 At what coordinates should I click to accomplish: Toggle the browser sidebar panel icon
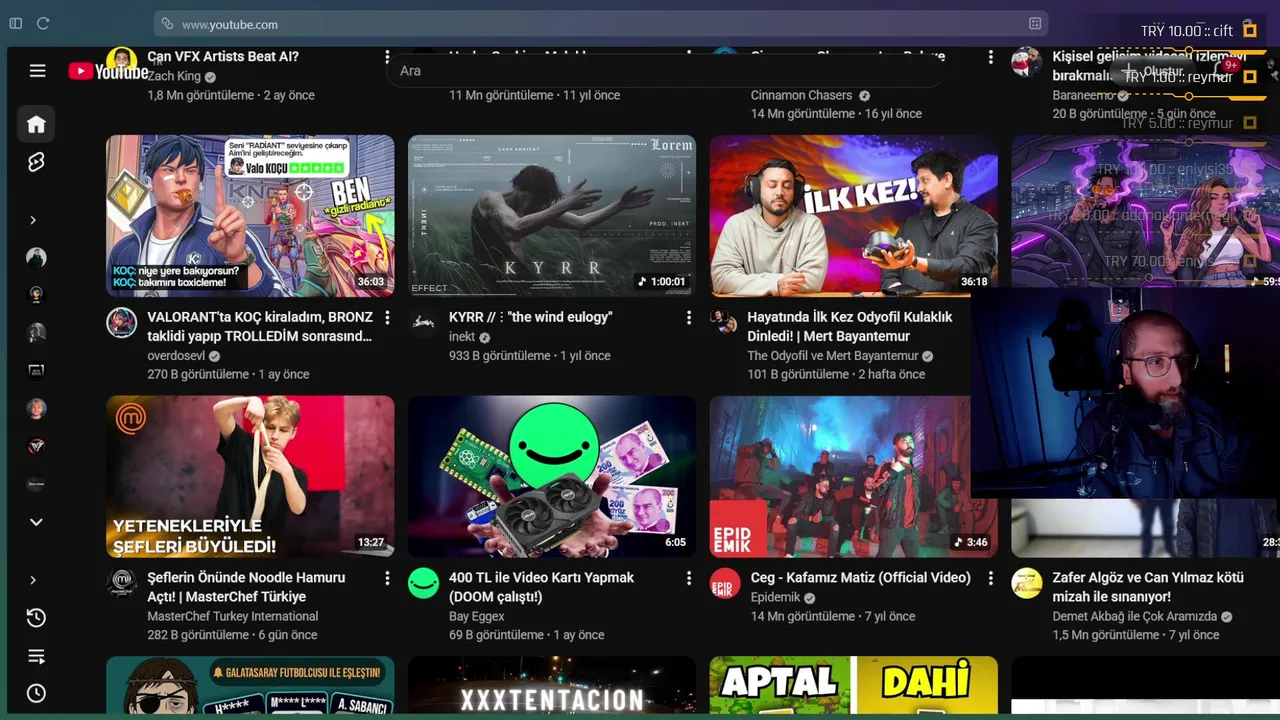(15, 23)
